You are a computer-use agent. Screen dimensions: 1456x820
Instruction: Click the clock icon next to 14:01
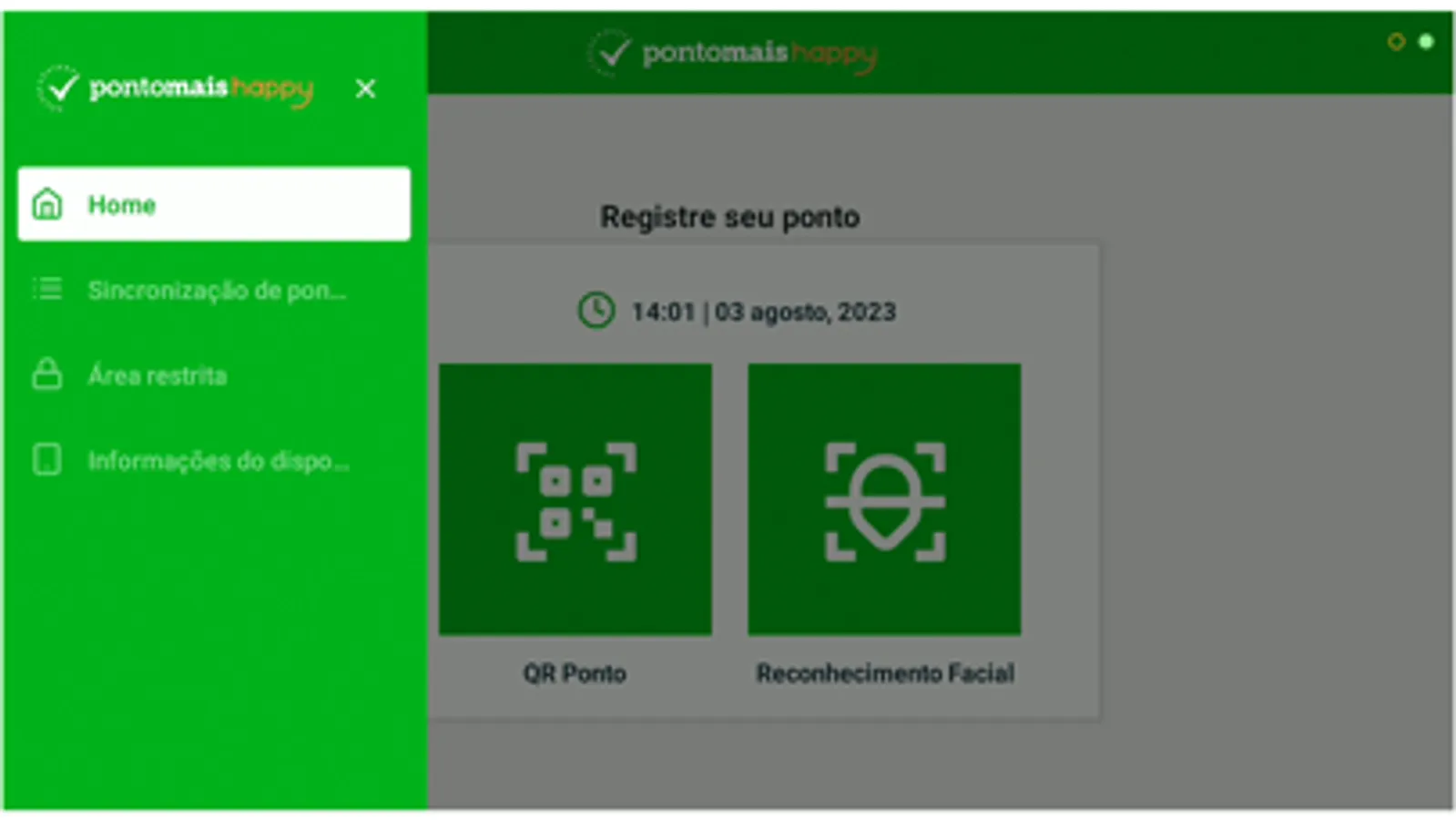[596, 311]
